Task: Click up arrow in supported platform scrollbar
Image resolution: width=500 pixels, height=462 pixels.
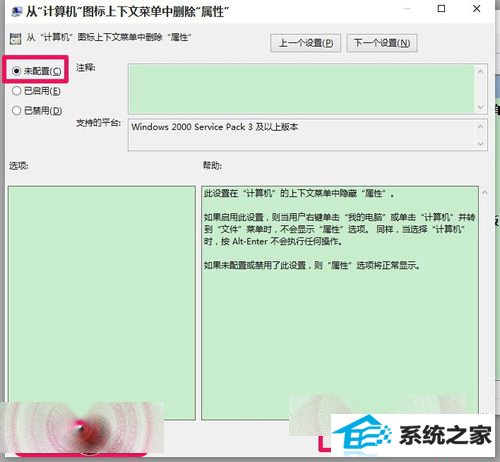Action: click(x=481, y=126)
